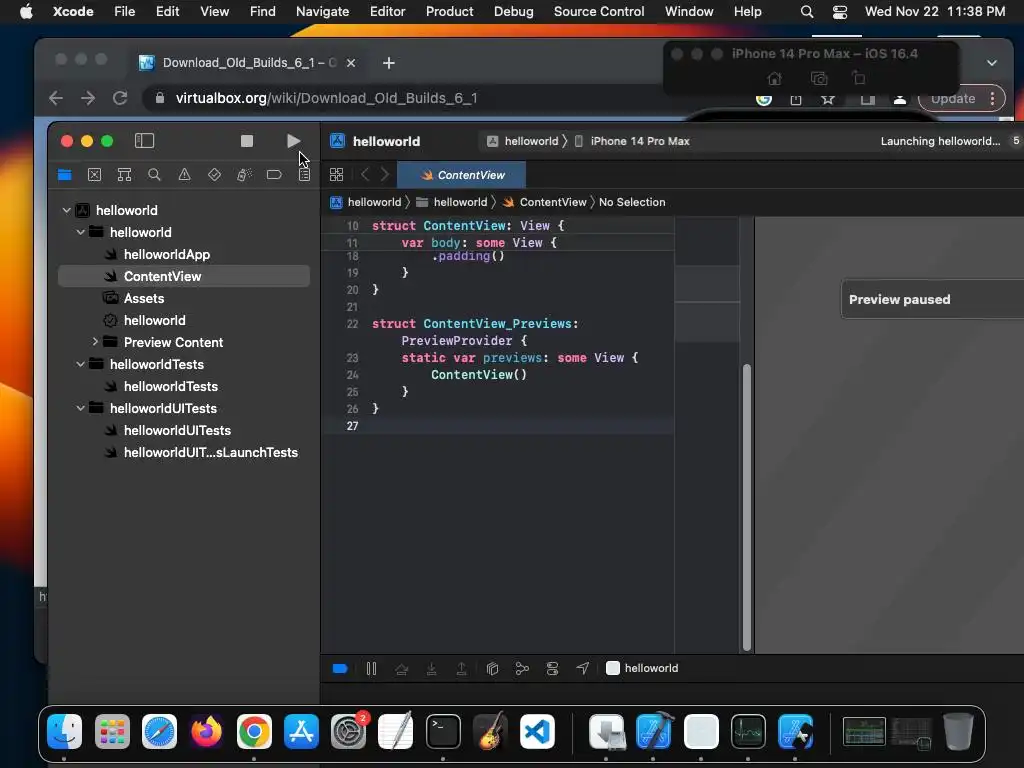1024x768 pixels.
Task: Step over in debug bar
Action: pyautogui.click(x=402, y=668)
